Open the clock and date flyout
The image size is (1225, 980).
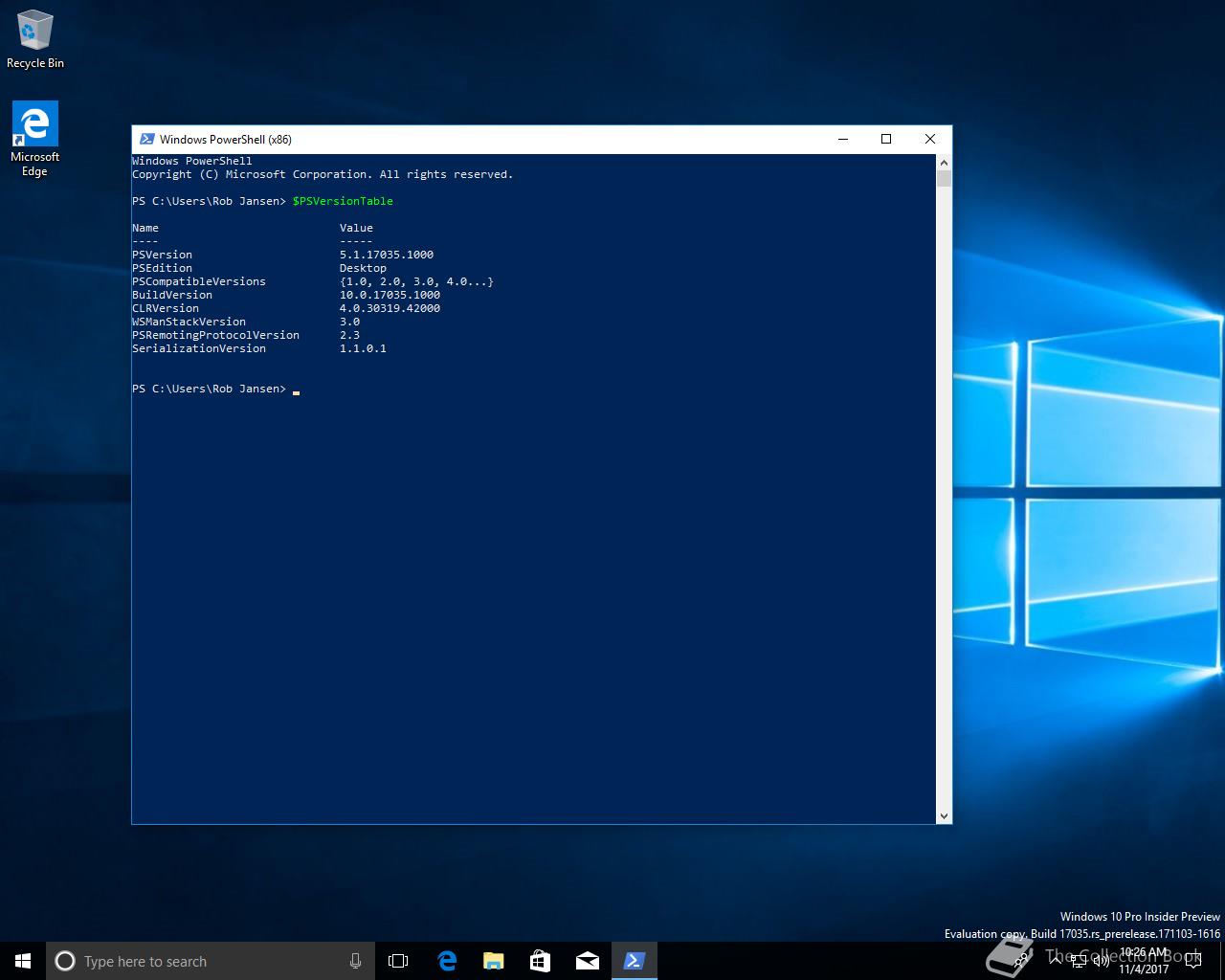point(1145,961)
